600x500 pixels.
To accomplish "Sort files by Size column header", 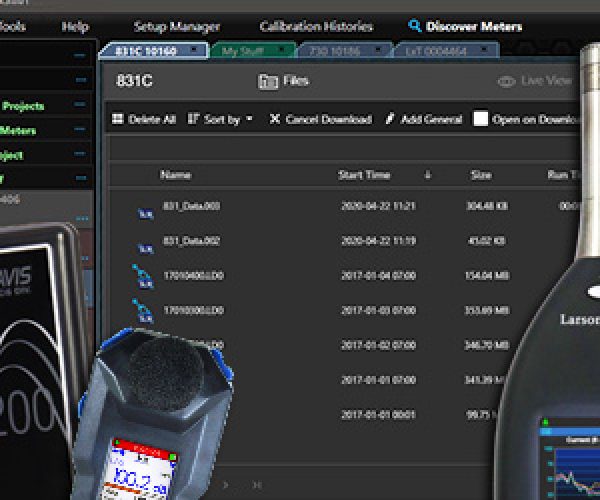I will tap(481, 175).
